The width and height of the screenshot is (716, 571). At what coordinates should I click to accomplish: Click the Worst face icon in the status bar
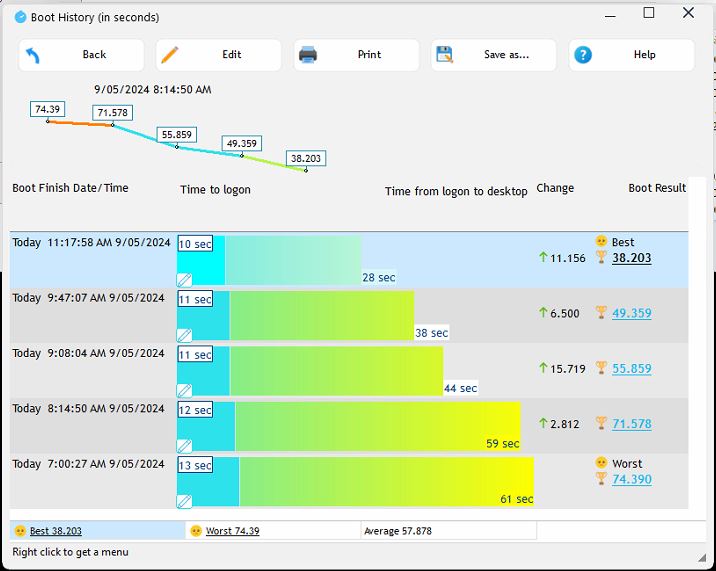pyautogui.click(x=196, y=531)
